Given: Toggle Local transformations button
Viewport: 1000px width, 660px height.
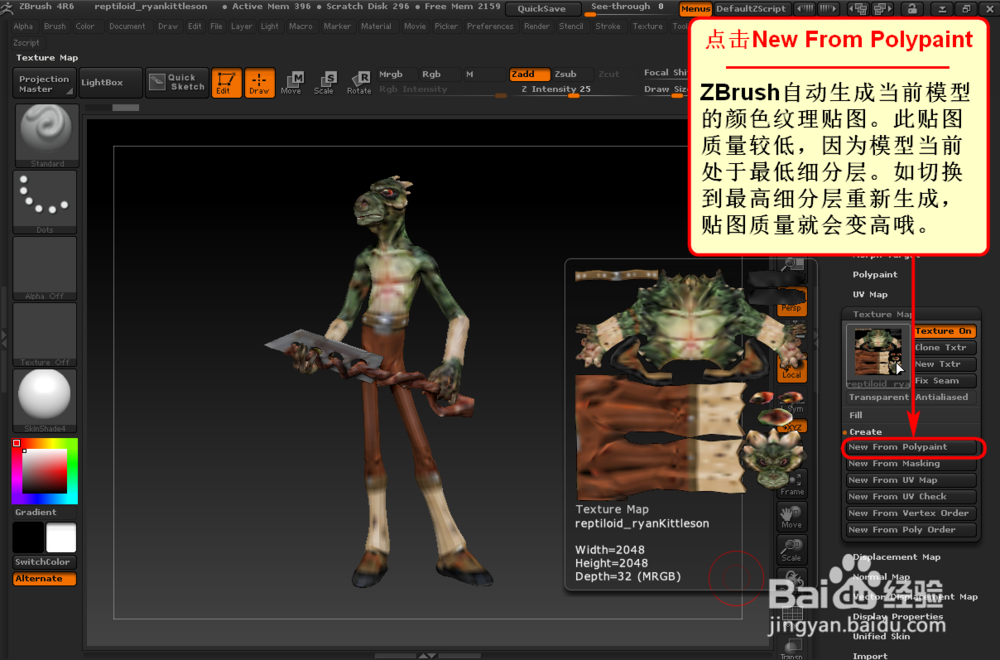Looking at the screenshot, I should coord(791,369).
